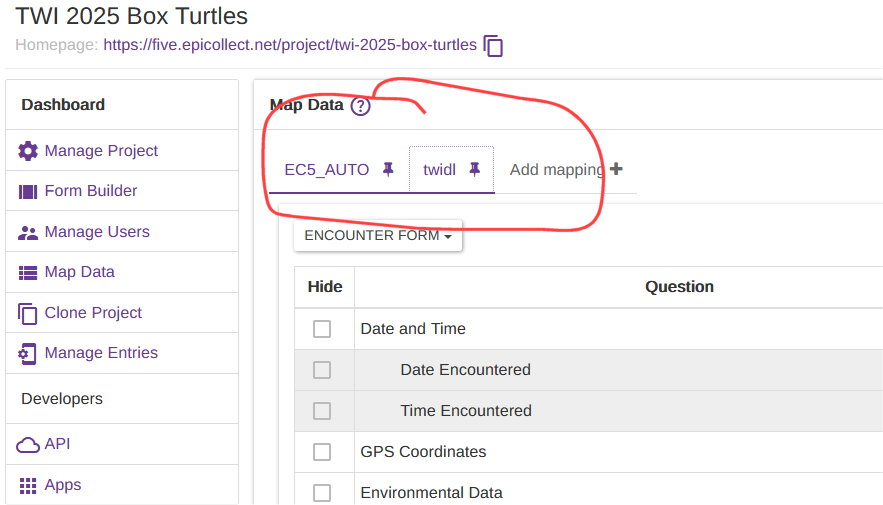The height and width of the screenshot is (505, 883).
Task: Open the Map Data help icon
Action: point(360,106)
